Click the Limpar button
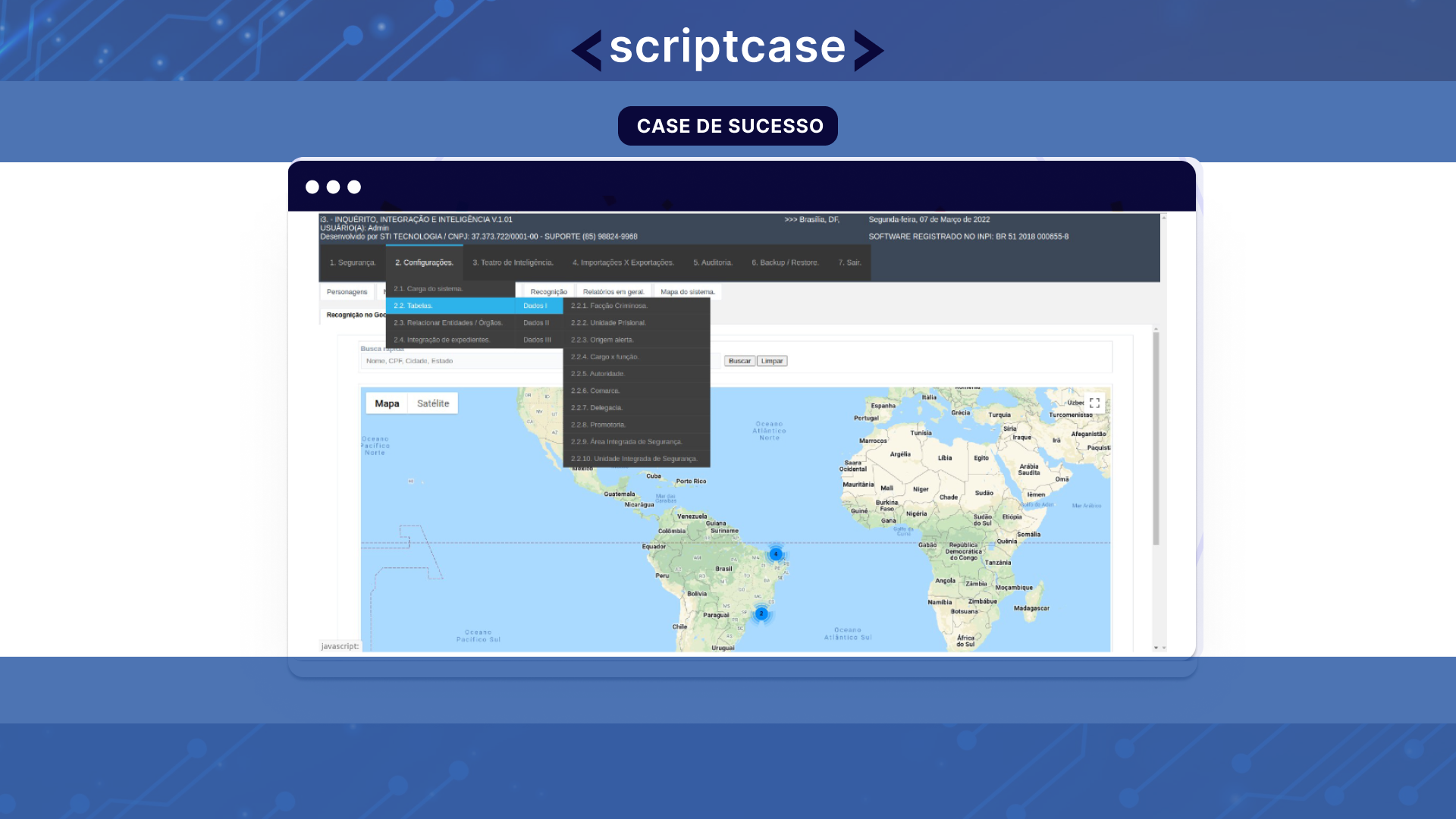 pos(772,361)
